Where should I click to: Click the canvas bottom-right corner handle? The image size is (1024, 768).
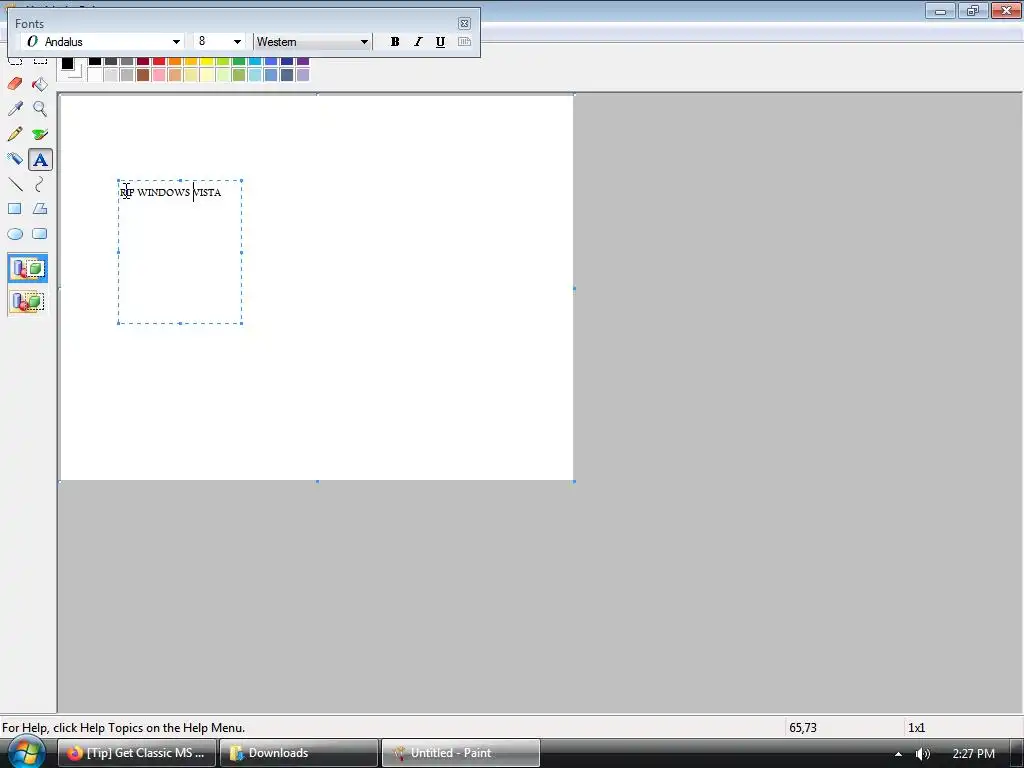tap(574, 482)
